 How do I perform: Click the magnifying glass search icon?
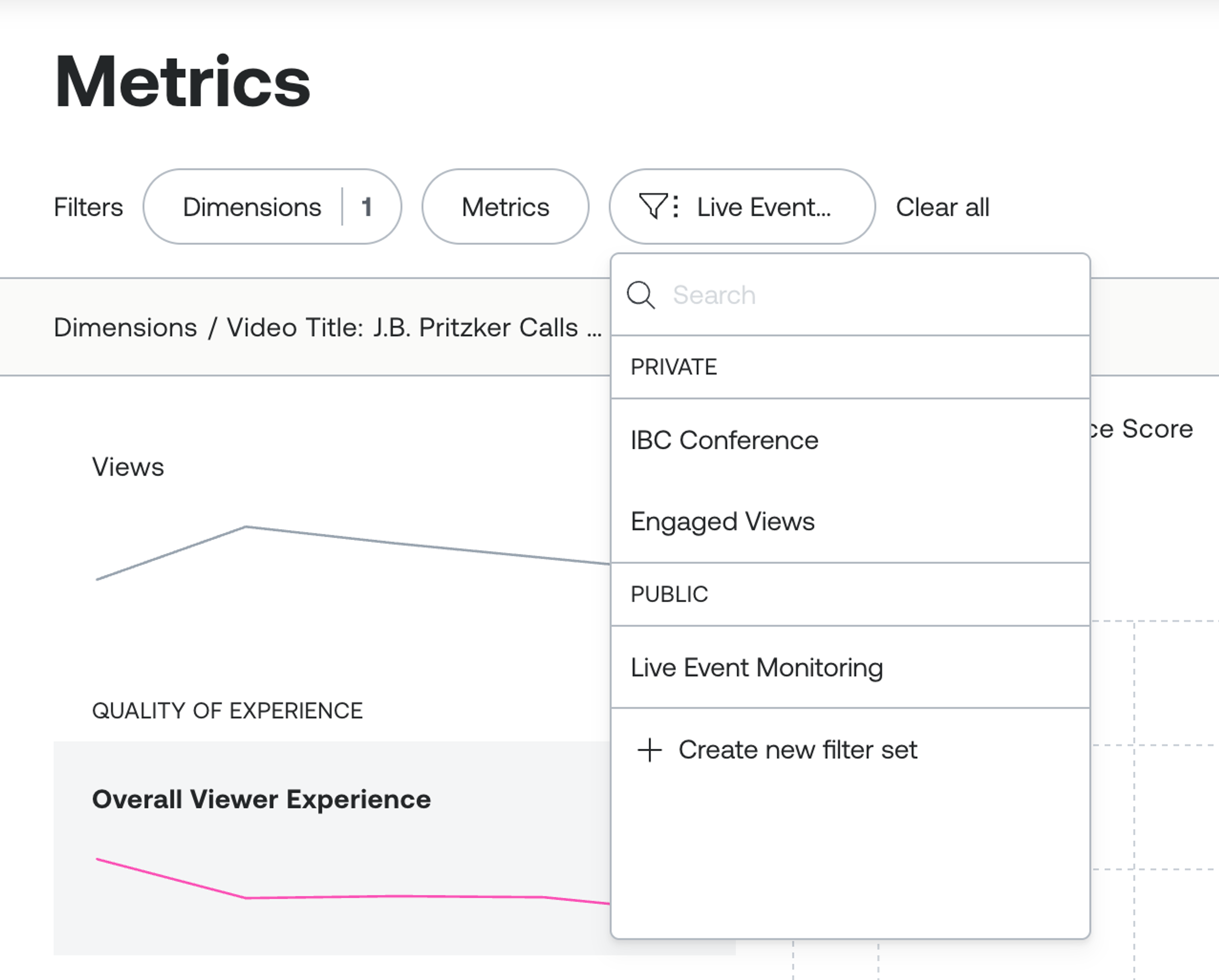641,295
